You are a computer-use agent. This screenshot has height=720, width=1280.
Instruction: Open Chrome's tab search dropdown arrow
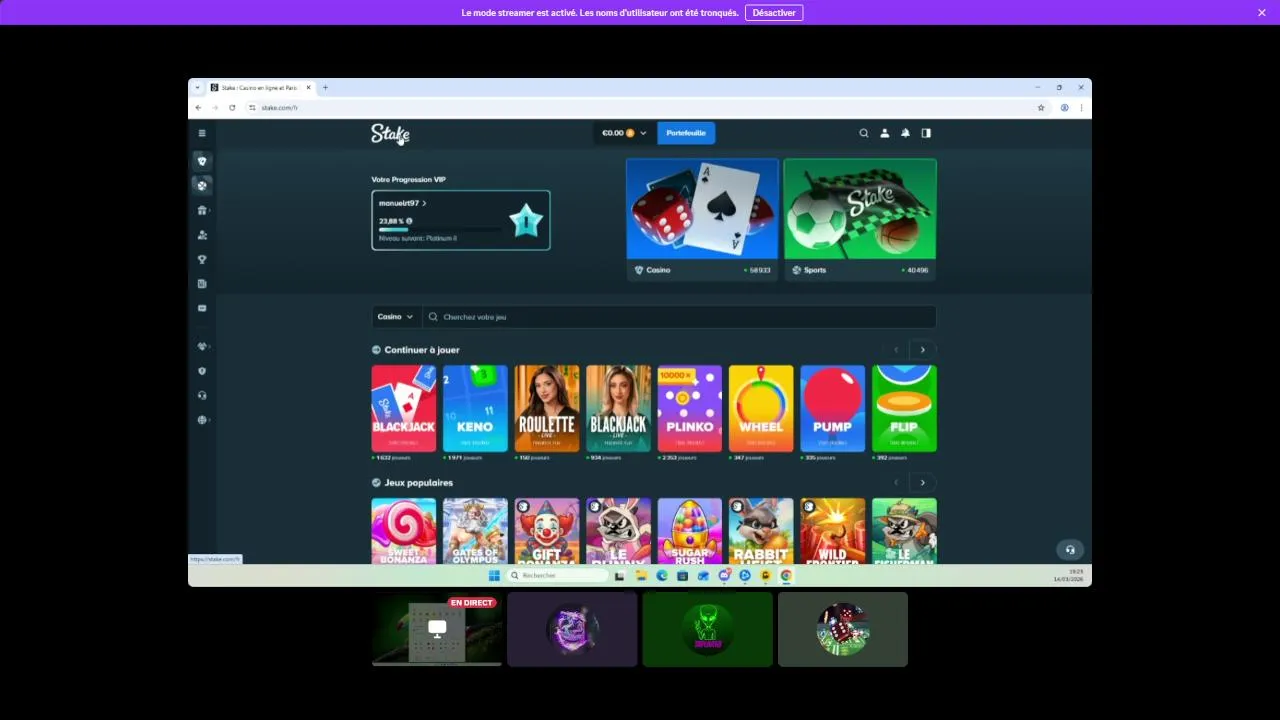click(197, 87)
